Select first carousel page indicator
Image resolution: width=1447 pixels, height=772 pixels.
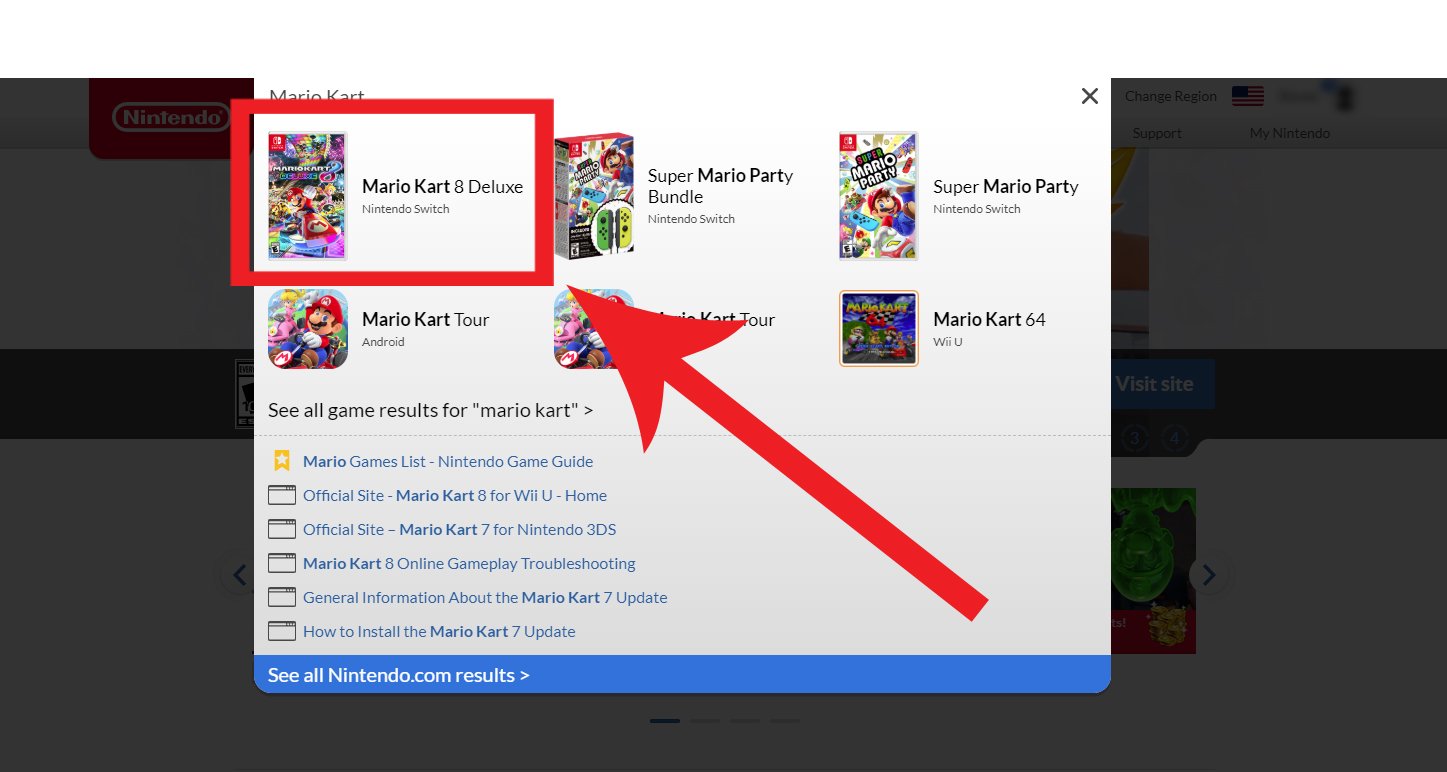665,720
